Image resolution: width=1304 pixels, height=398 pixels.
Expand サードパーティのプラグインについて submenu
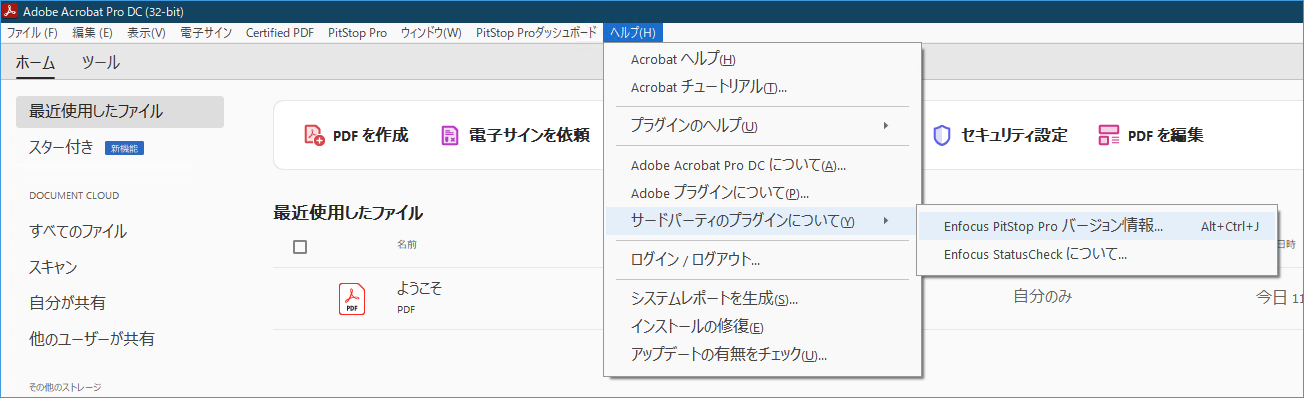pyautogui.click(x=761, y=221)
